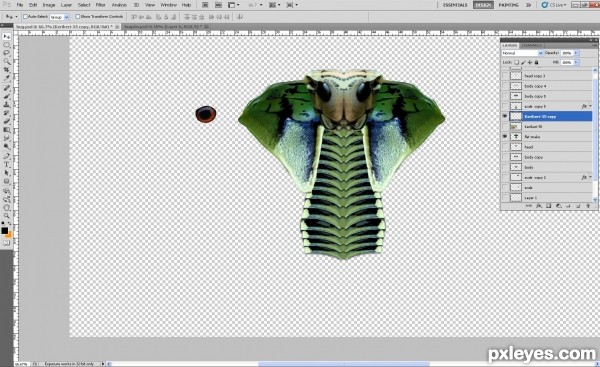Open the Opacity slider arrow
600x367 pixels.
576,53
